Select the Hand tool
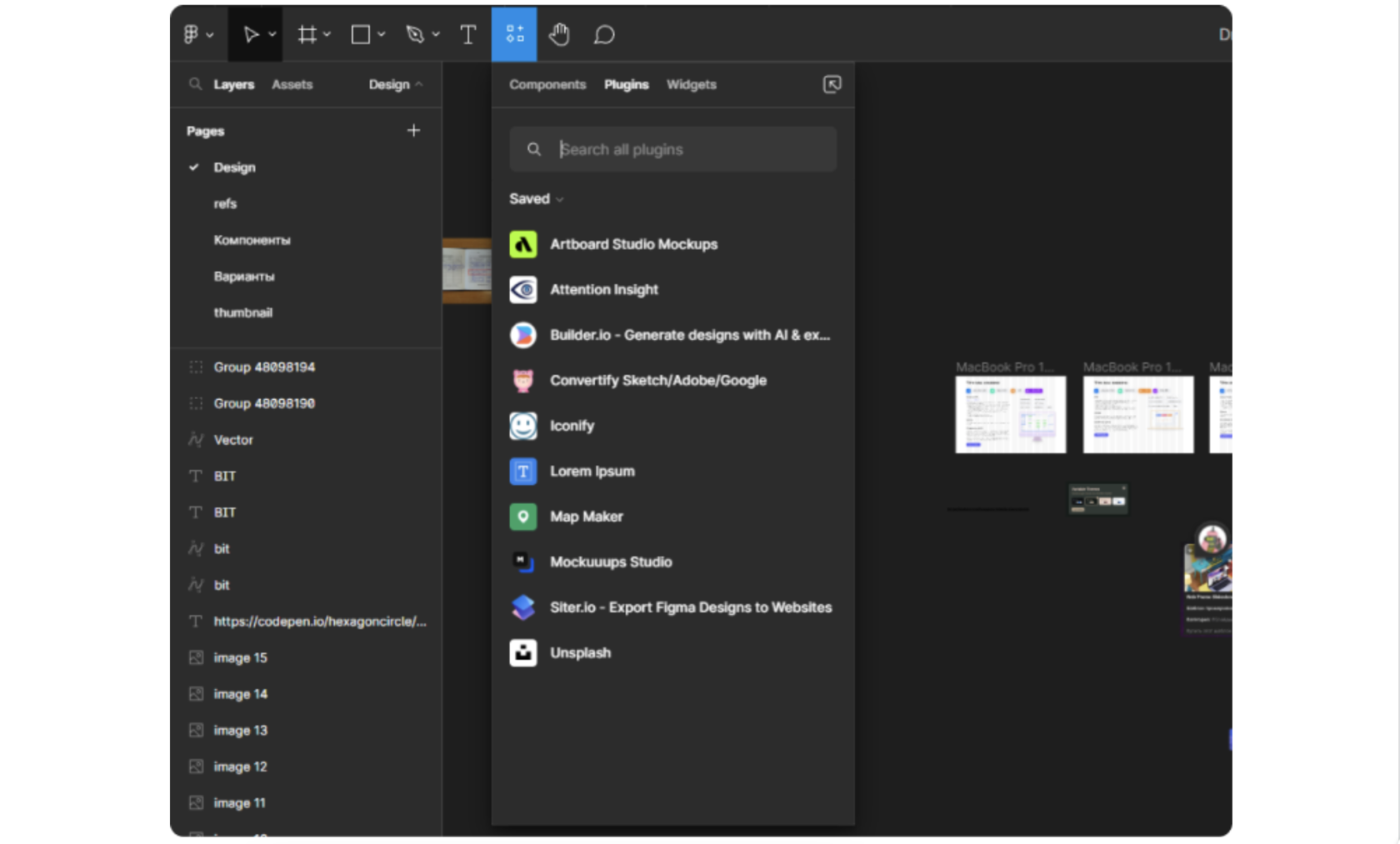This screenshot has width=1400, height=844. pyautogui.click(x=559, y=34)
